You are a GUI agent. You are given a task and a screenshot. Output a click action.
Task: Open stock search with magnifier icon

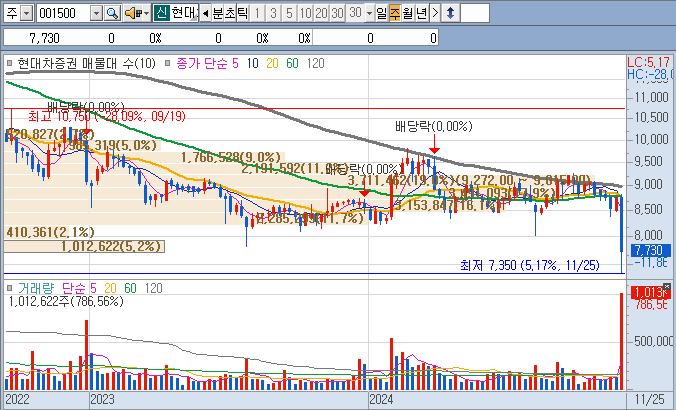[112, 13]
